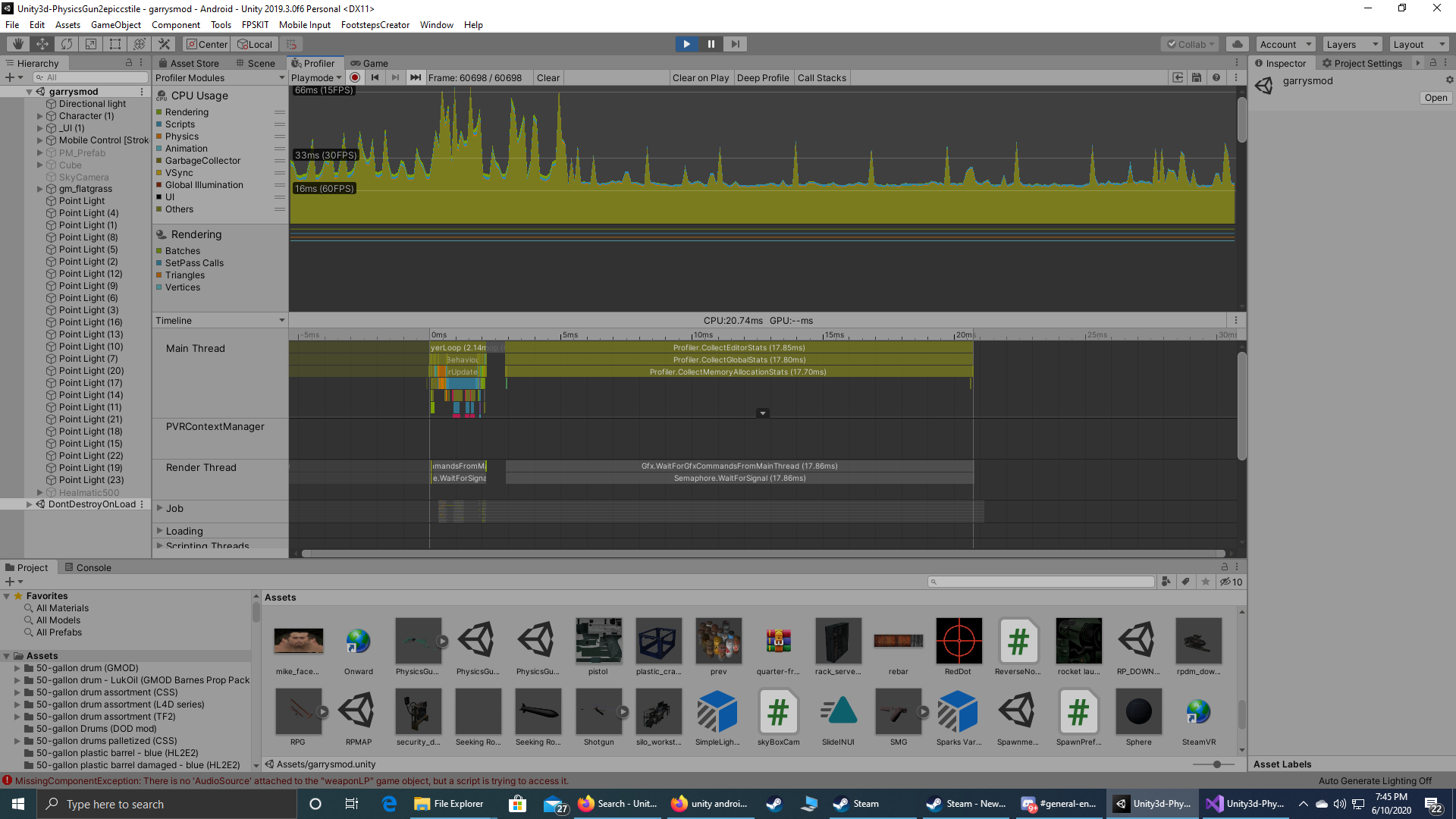
Task: Toggle Scripts color in CPU Usage
Action: [x=159, y=124]
